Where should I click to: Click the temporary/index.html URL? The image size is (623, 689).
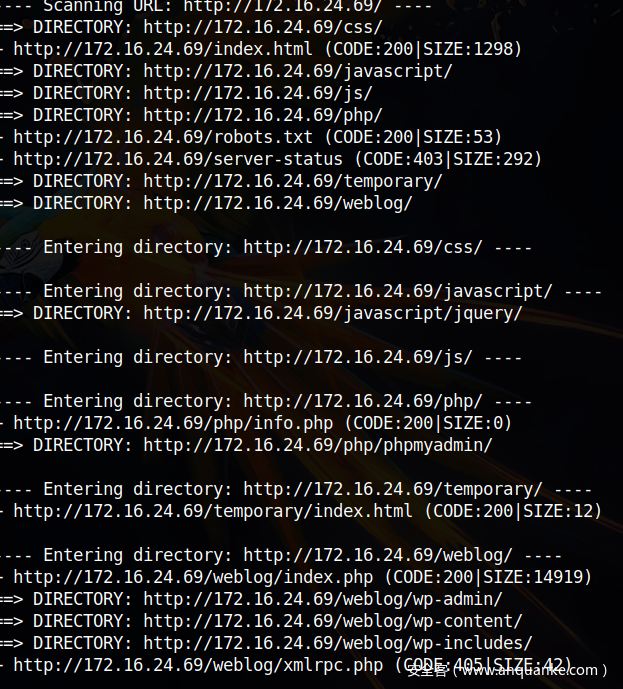(x=212, y=511)
